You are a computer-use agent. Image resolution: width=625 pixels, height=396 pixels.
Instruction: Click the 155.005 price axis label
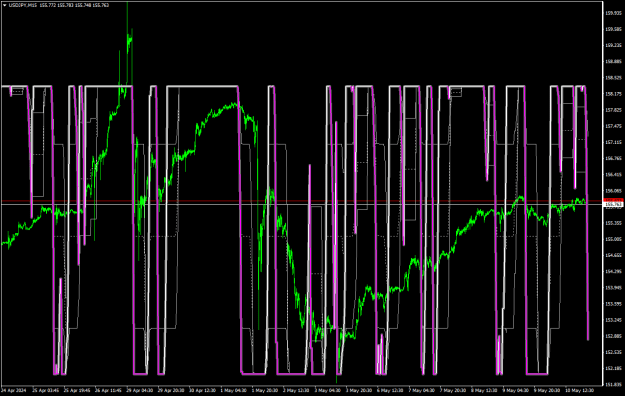pos(613,239)
